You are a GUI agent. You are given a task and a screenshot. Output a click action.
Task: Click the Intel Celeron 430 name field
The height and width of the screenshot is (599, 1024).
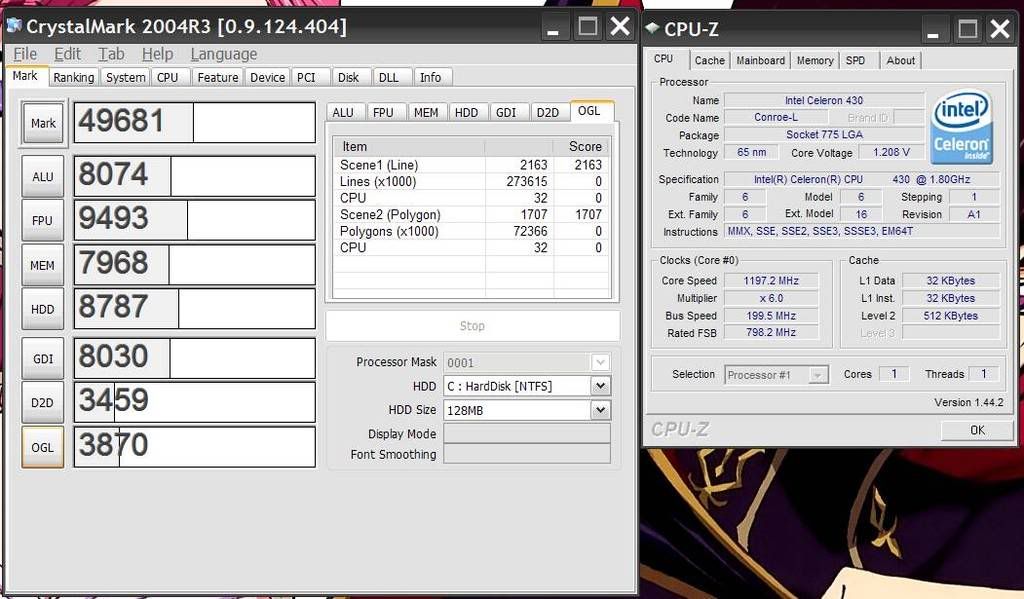click(x=824, y=101)
